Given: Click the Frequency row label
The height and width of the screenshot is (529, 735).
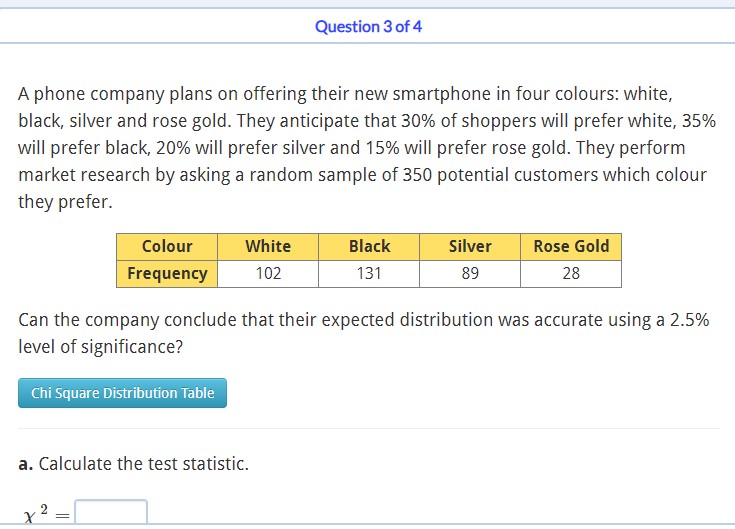Looking at the screenshot, I should (x=167, y=273).
